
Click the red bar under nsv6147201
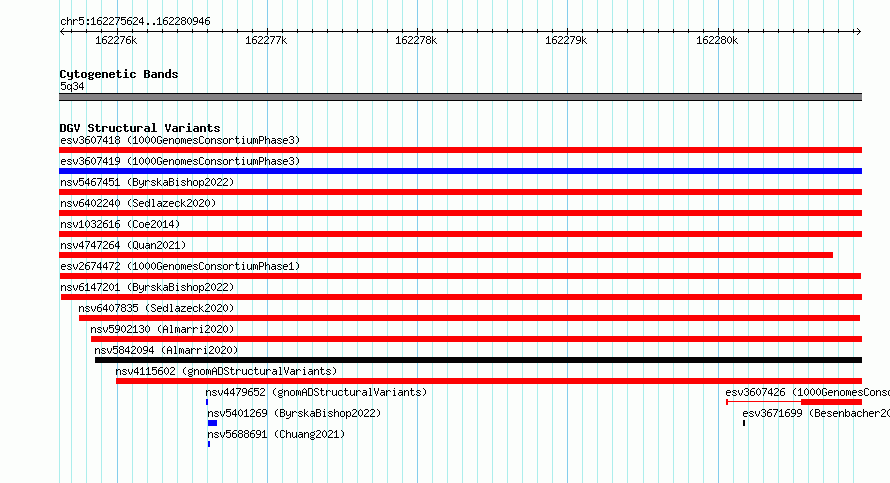tap(461, 297)
